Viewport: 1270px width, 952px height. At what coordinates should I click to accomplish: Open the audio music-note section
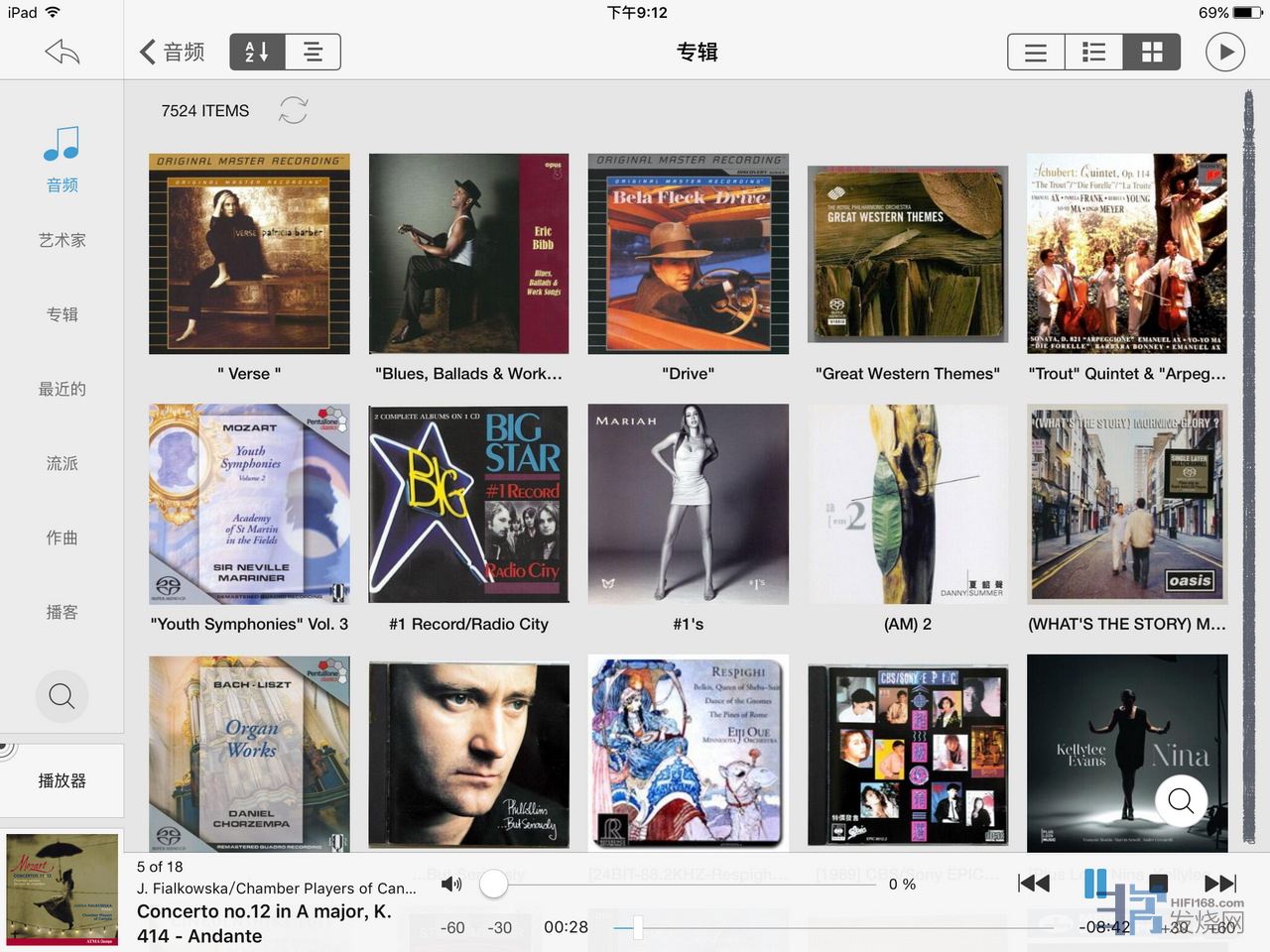click(62, 159)
